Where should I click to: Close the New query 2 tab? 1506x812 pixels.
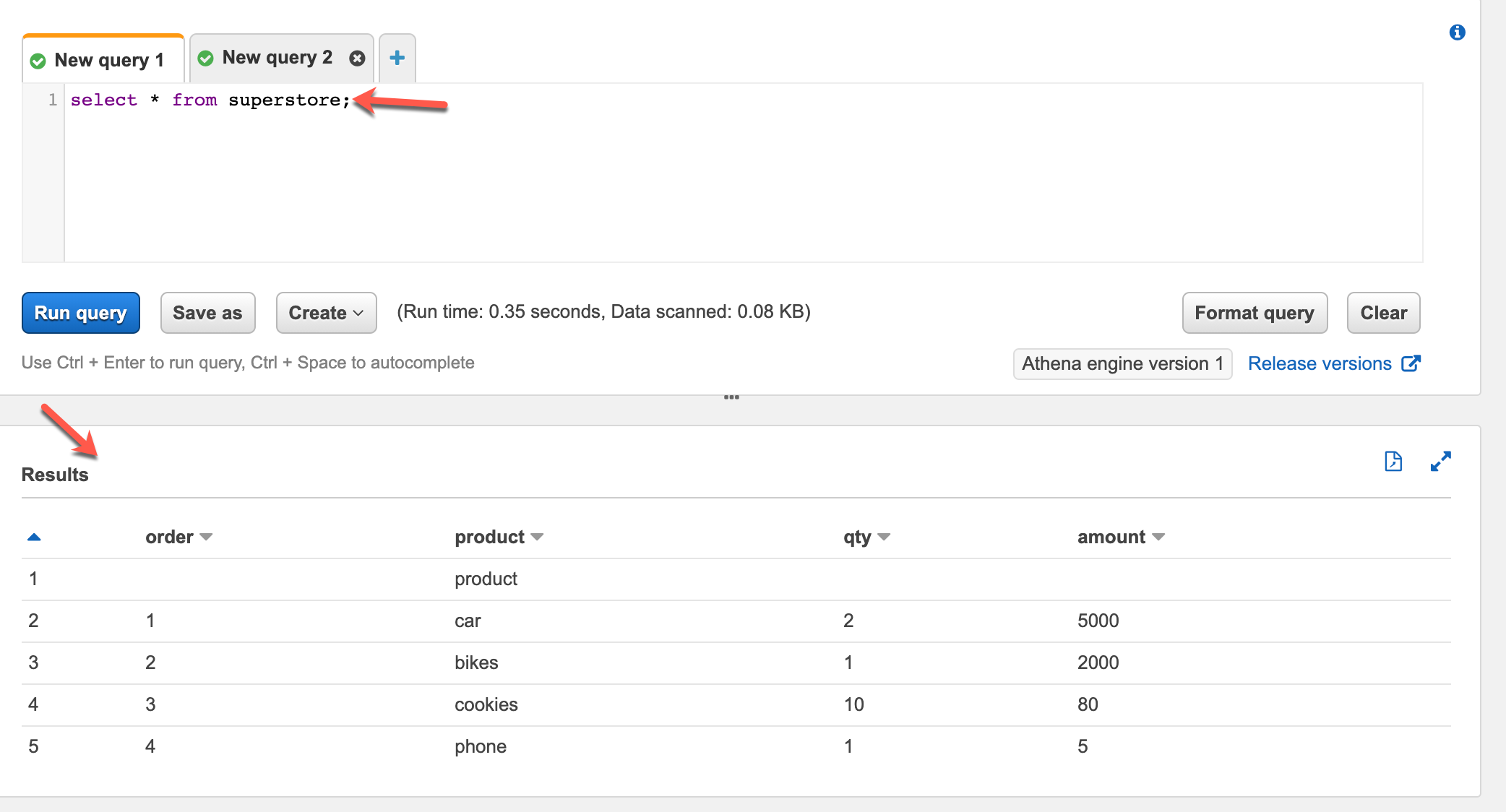[357, 59]
